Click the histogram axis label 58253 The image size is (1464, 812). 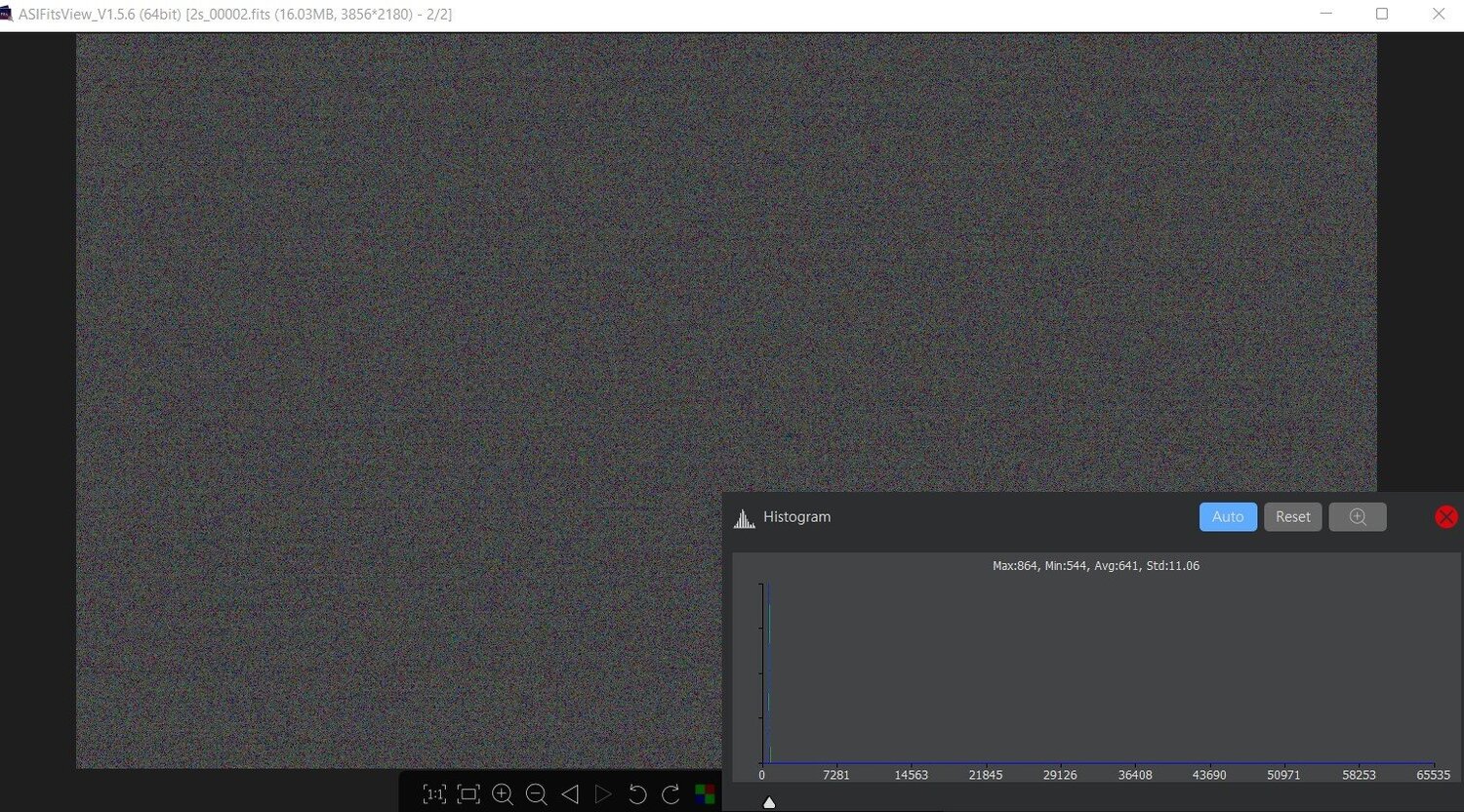tap(1359, 775)
